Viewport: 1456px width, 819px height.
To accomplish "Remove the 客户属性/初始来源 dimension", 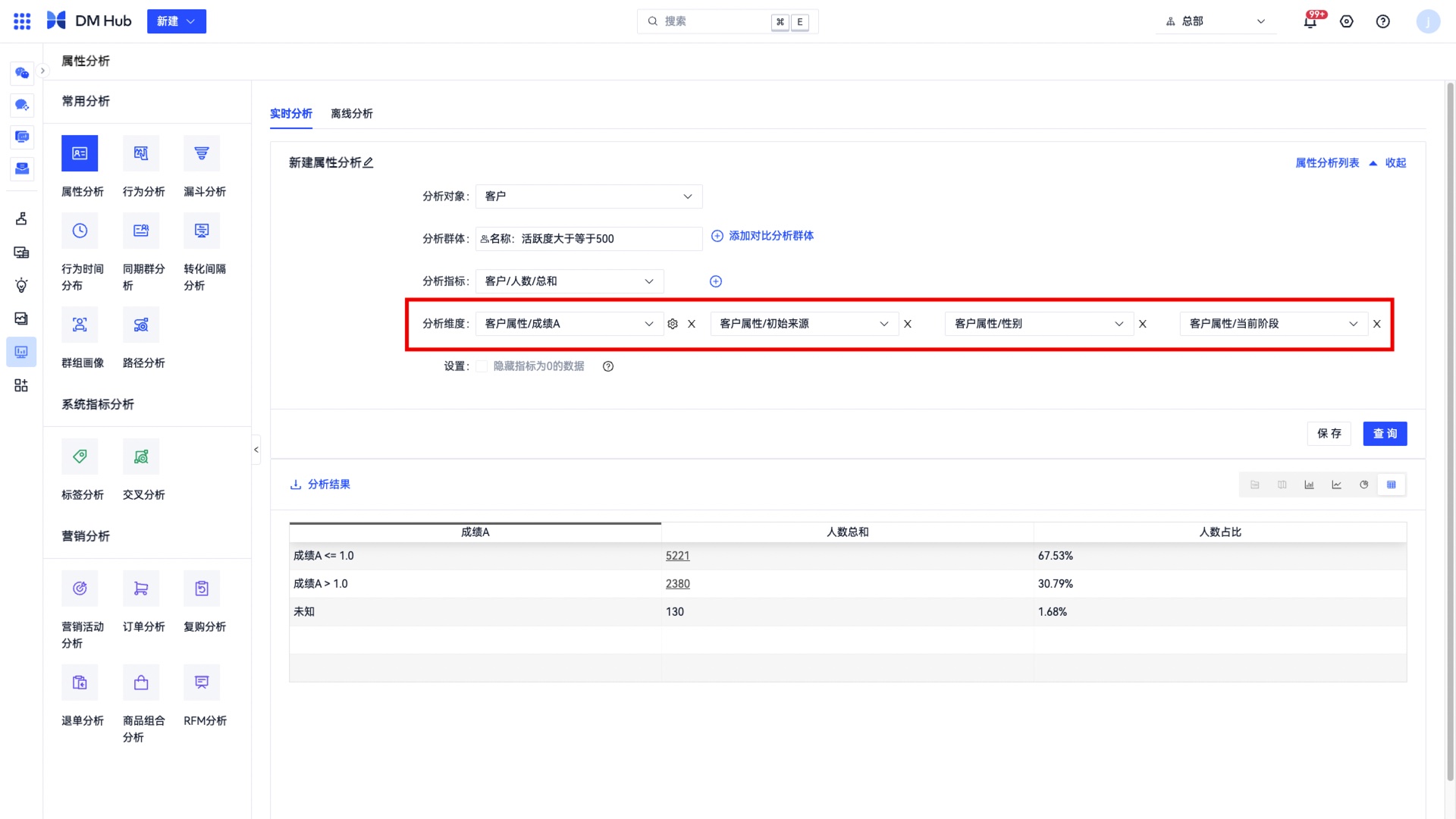I will tap(908, 324).
